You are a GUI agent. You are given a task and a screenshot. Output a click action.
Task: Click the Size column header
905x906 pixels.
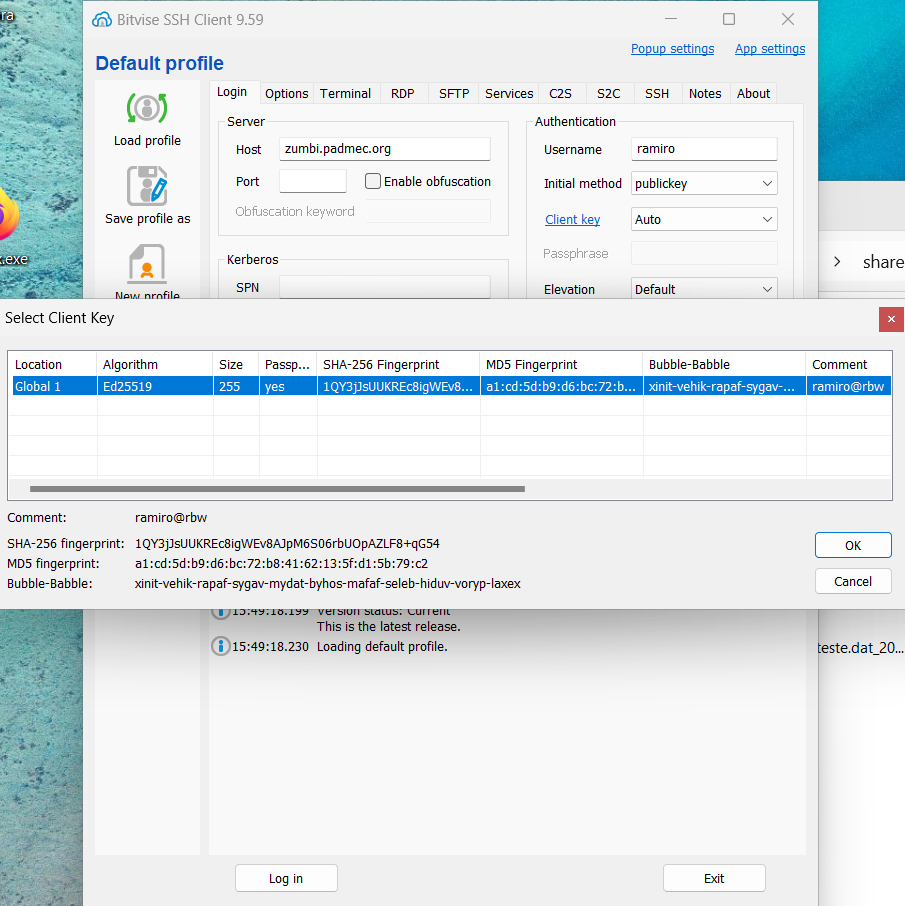236,365
